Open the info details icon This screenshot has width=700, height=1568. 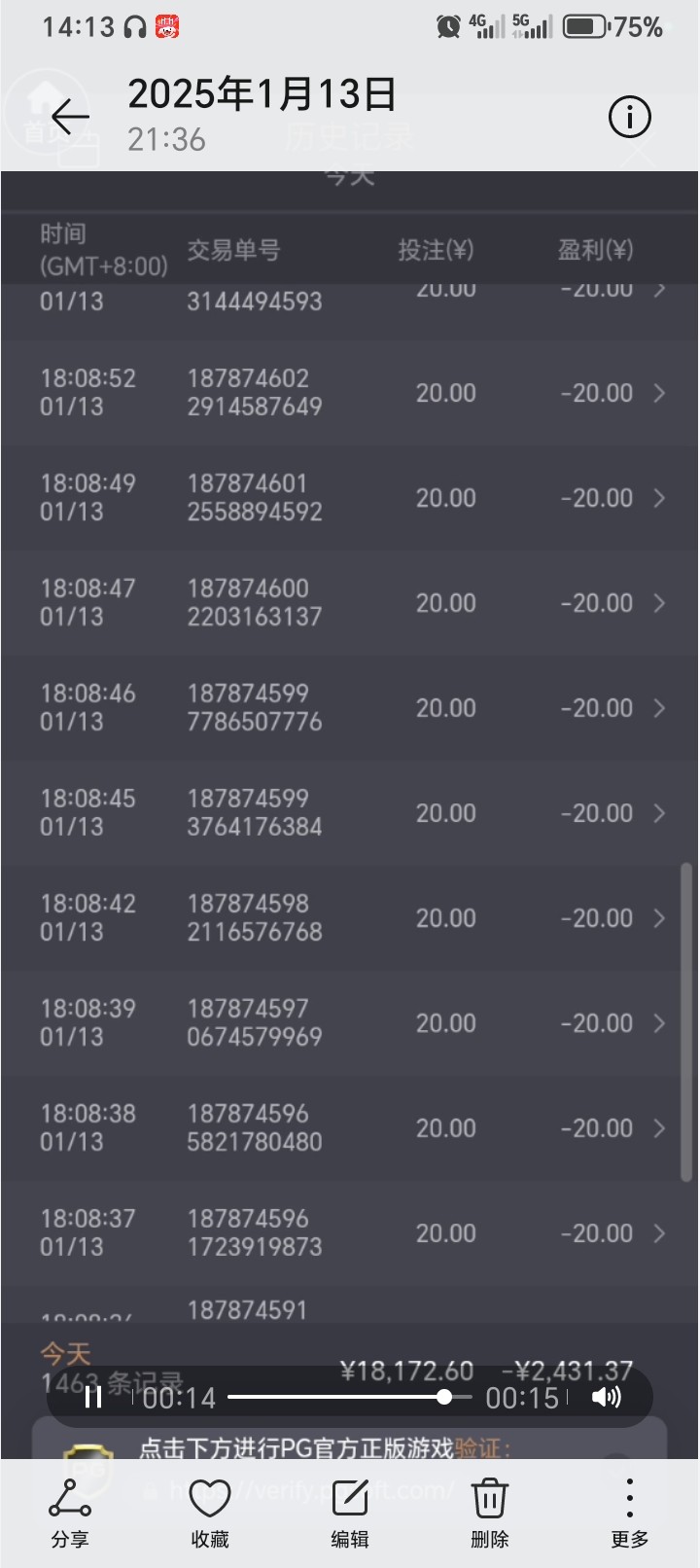[x=629, y=118]
